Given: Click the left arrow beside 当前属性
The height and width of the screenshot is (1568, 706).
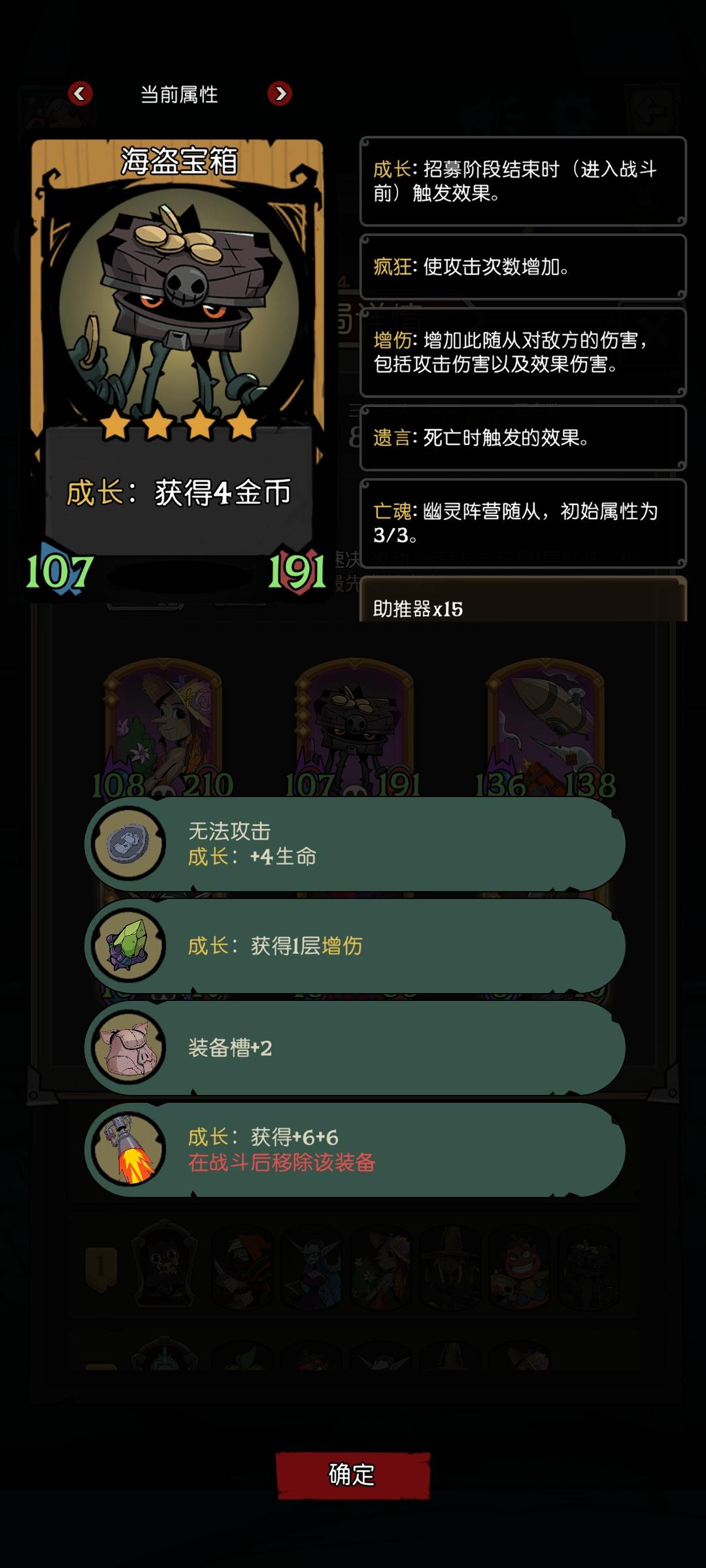Looking at the screenshot, I should coord(80,94).
